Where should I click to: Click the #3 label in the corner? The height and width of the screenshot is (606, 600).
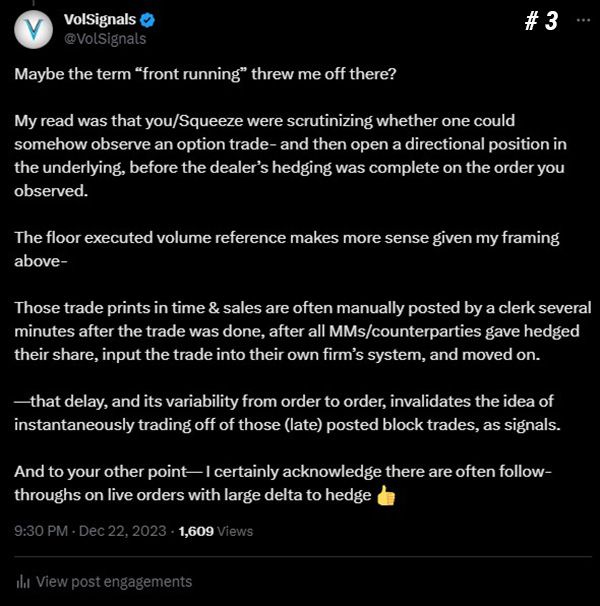point(542,21)
